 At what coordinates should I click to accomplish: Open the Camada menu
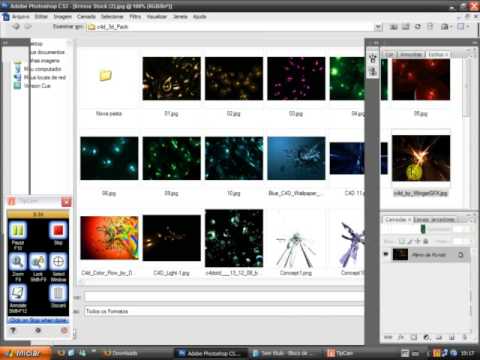point(86,16)
